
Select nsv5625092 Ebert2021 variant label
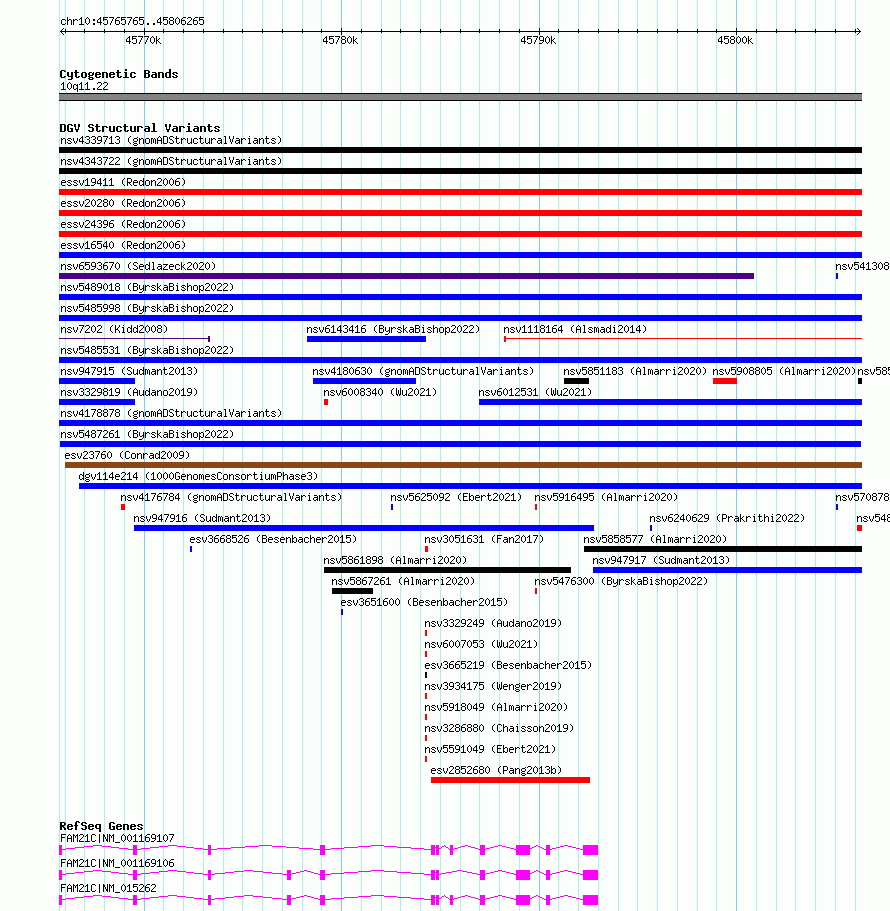(456, 497)
